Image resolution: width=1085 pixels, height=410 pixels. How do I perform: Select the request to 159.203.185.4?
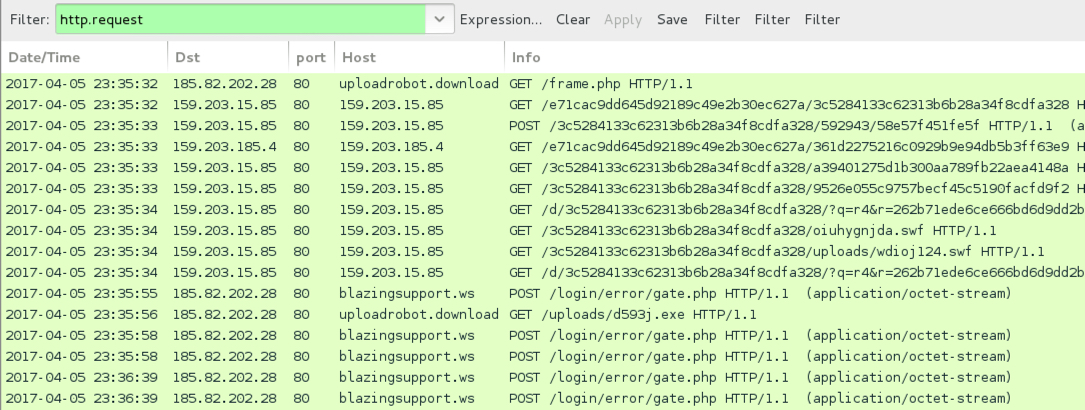tap(542, 147)
